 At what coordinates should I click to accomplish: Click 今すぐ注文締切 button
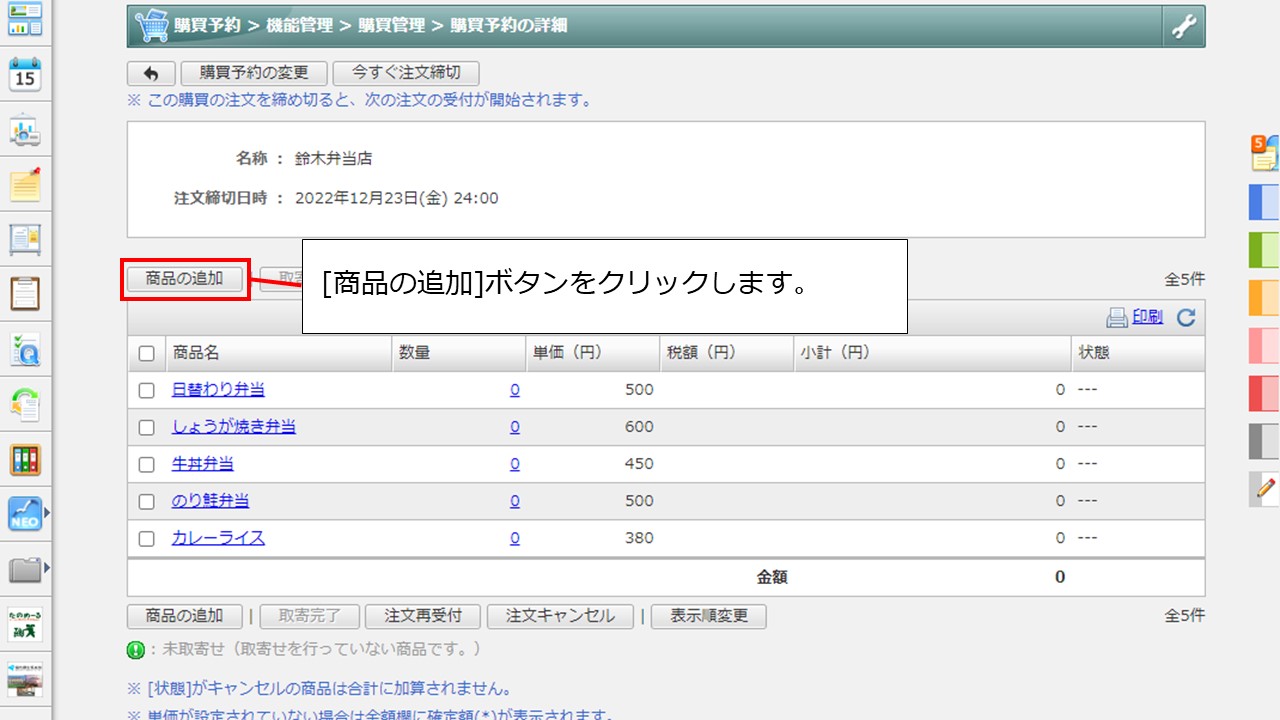[x=406, y=73]
